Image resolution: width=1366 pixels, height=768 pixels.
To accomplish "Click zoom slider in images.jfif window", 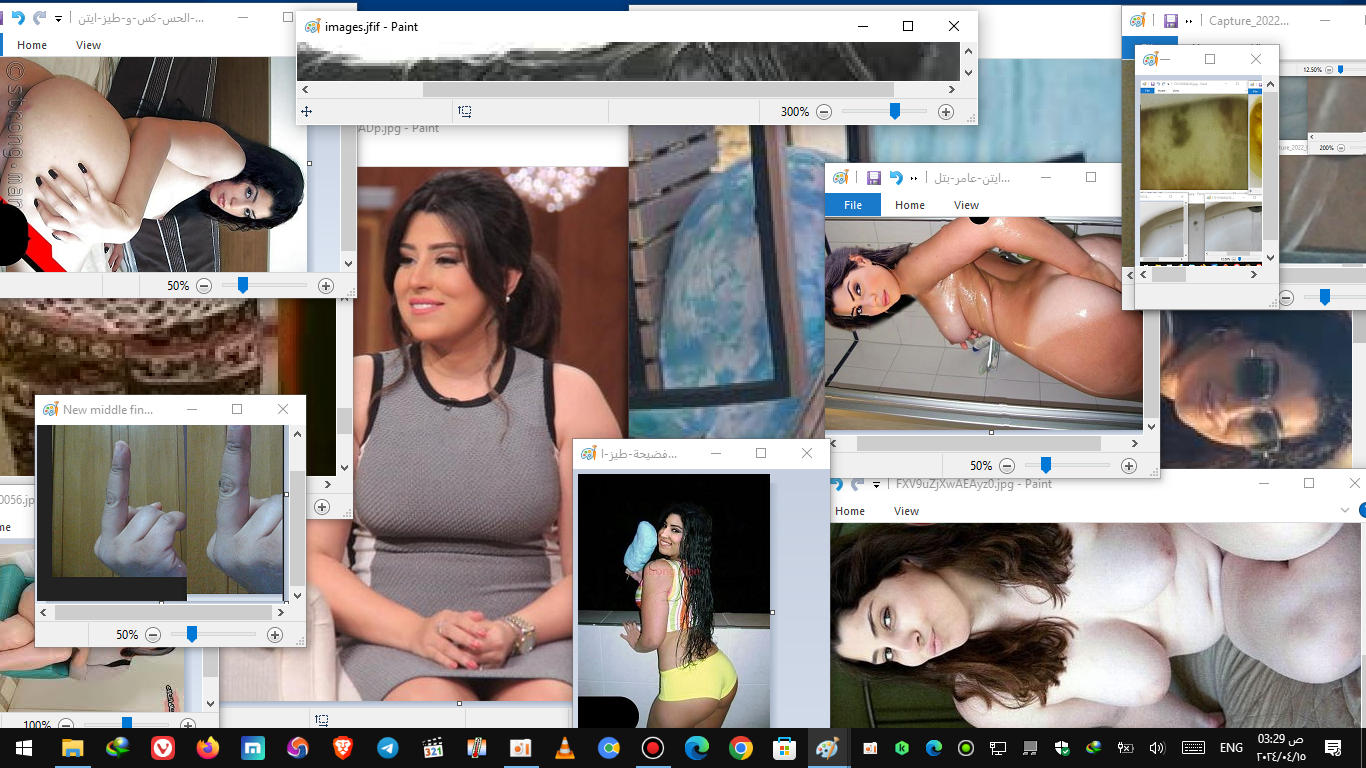I will coord(895,112).
